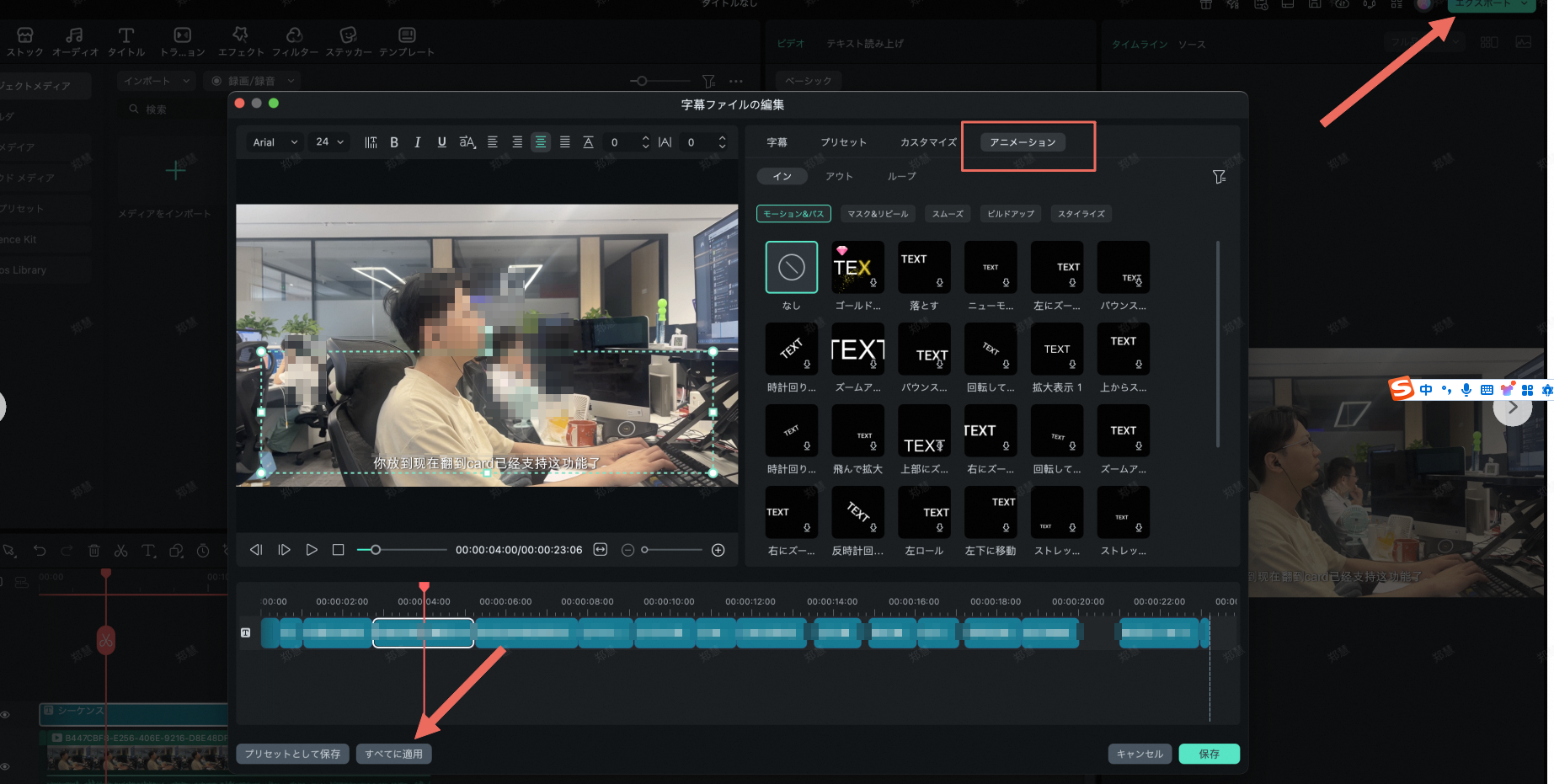This screenshot has width=1554, height=784.
Task: Switch to the アニメーション tab
Action: (x=1023, y=141)
